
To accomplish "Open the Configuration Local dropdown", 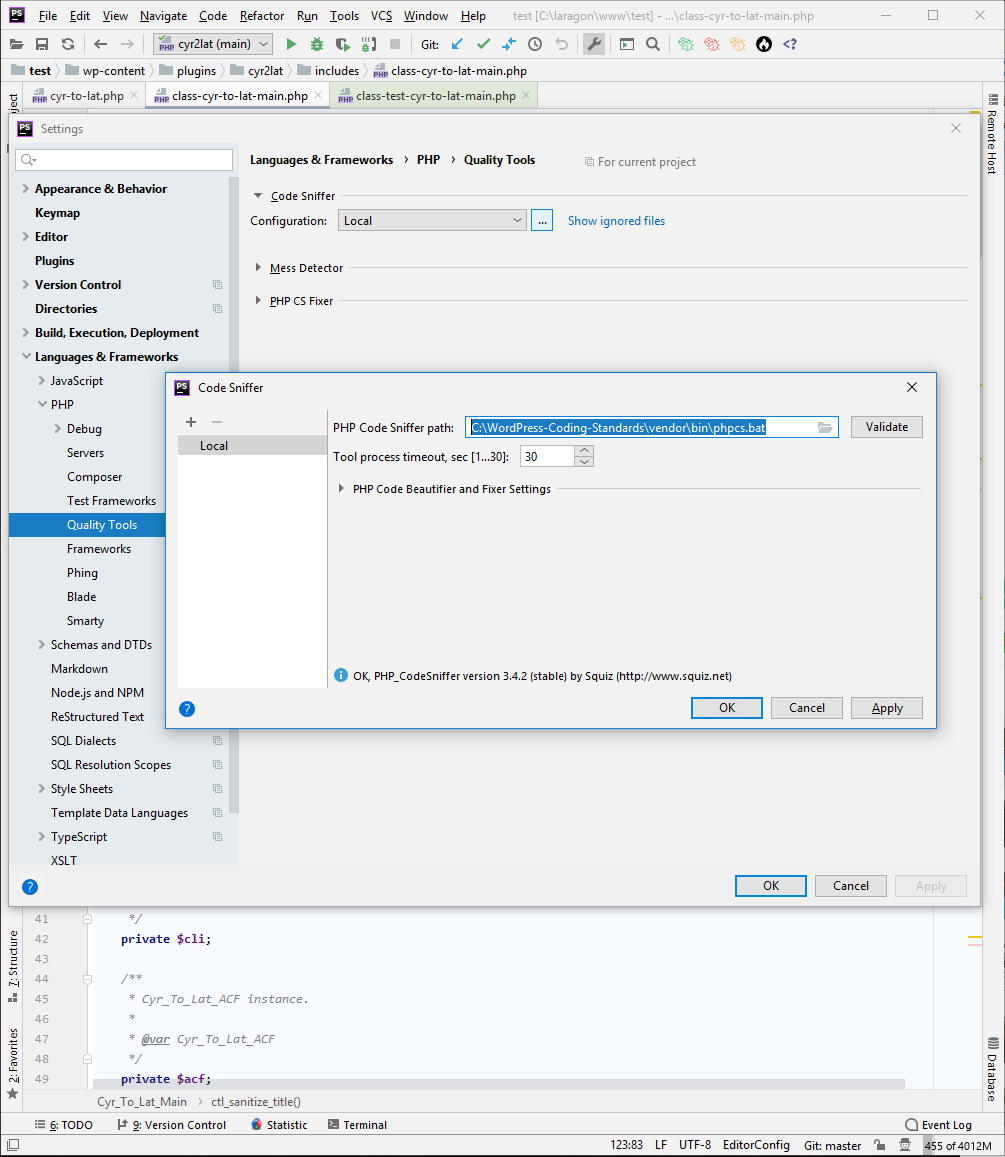I will pyautogui.click(x=432, y=221).
